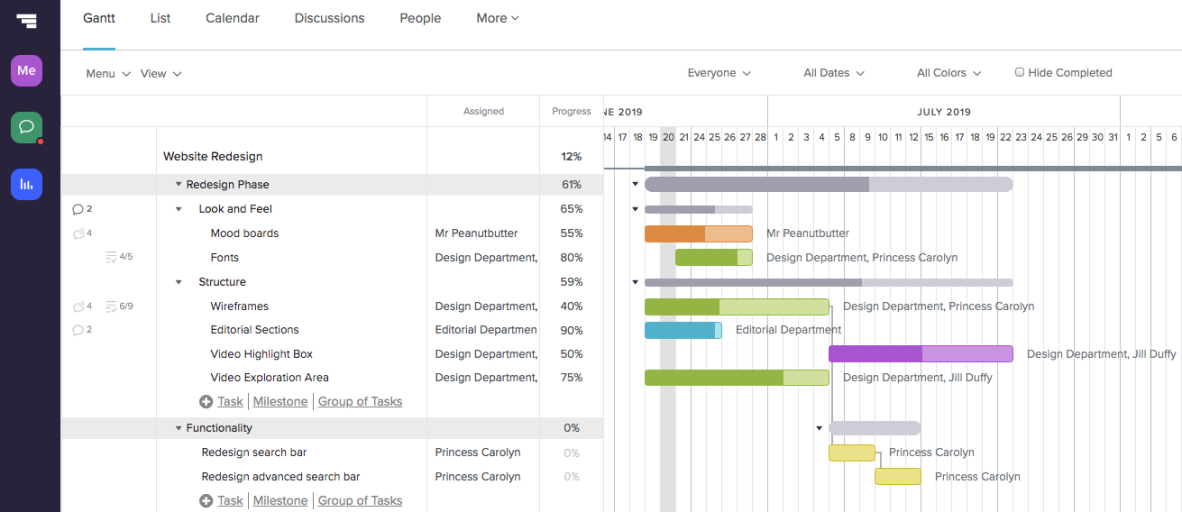This screenshot has height=512, width=1182.
Task: Click Milestone link under Structure tasks
Action: 280,402
